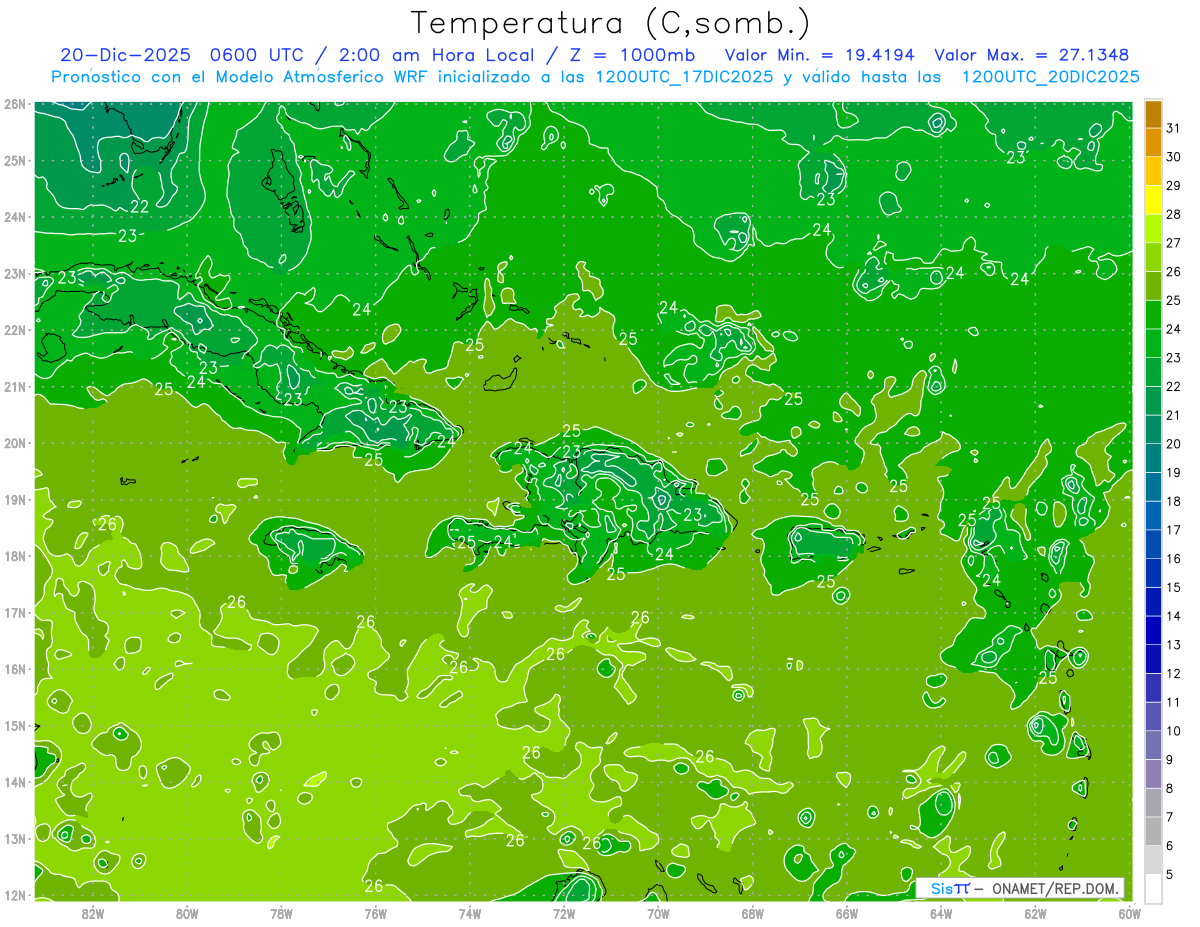This screenshot has height=927, width=1200.
Task: Select initialization time '1200UTC_17DIC2025'
Action: (x=684, y=77)
